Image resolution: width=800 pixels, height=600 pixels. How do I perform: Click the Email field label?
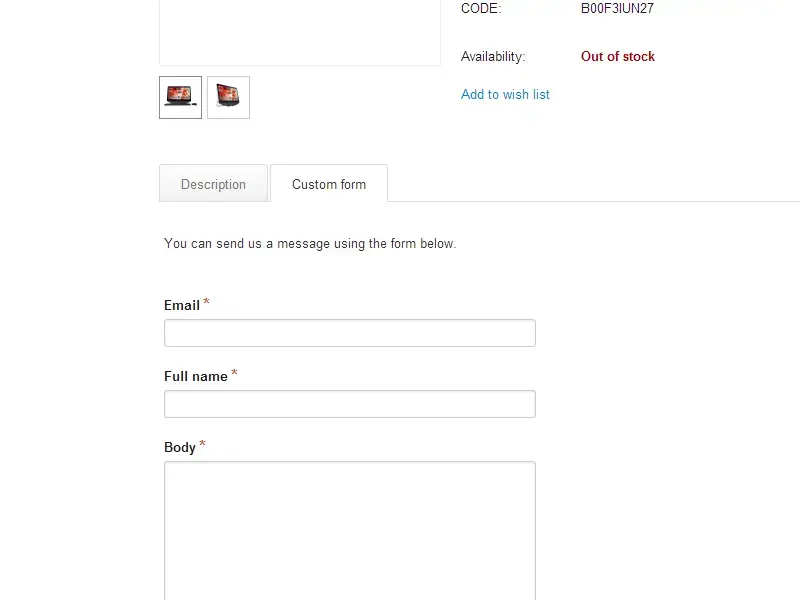click(182, 305)
